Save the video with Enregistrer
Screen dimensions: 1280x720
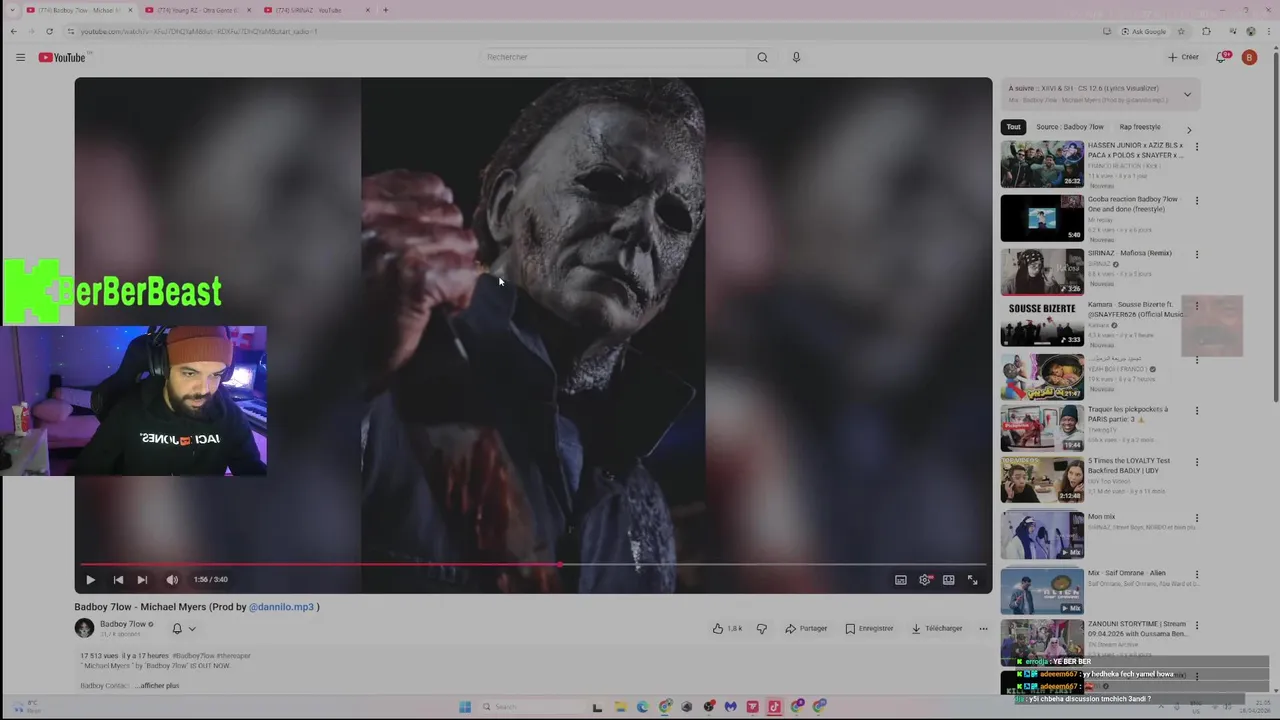[x=869, y=628]
